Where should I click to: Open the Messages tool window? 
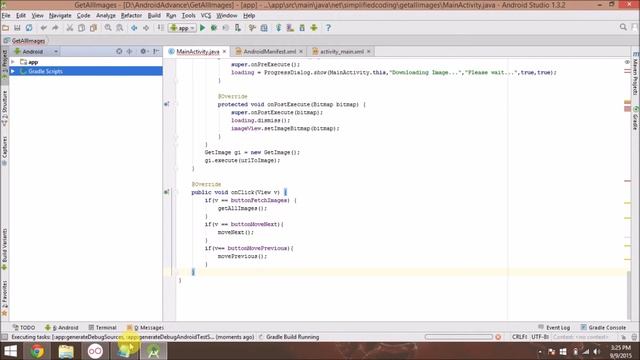145,327
